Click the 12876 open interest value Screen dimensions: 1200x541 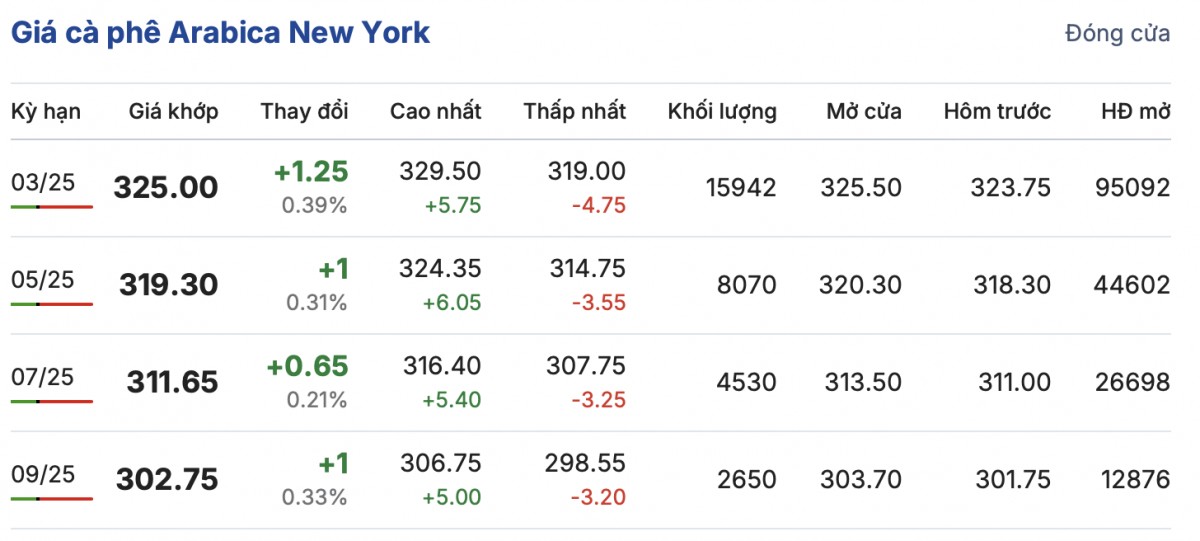click(x=1132, y=480)
